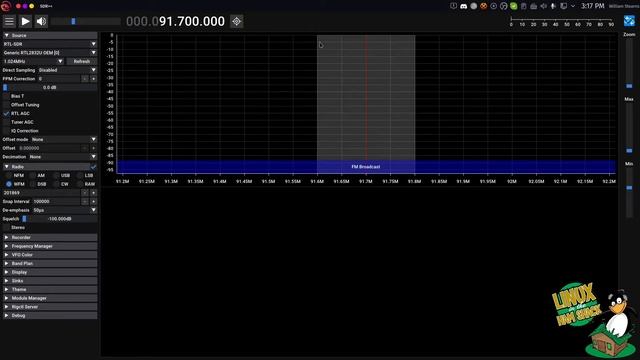The width and height of the screenshot is (640, 360).
Task: Select NFM demodulation mode
Action: click(9, 176)
